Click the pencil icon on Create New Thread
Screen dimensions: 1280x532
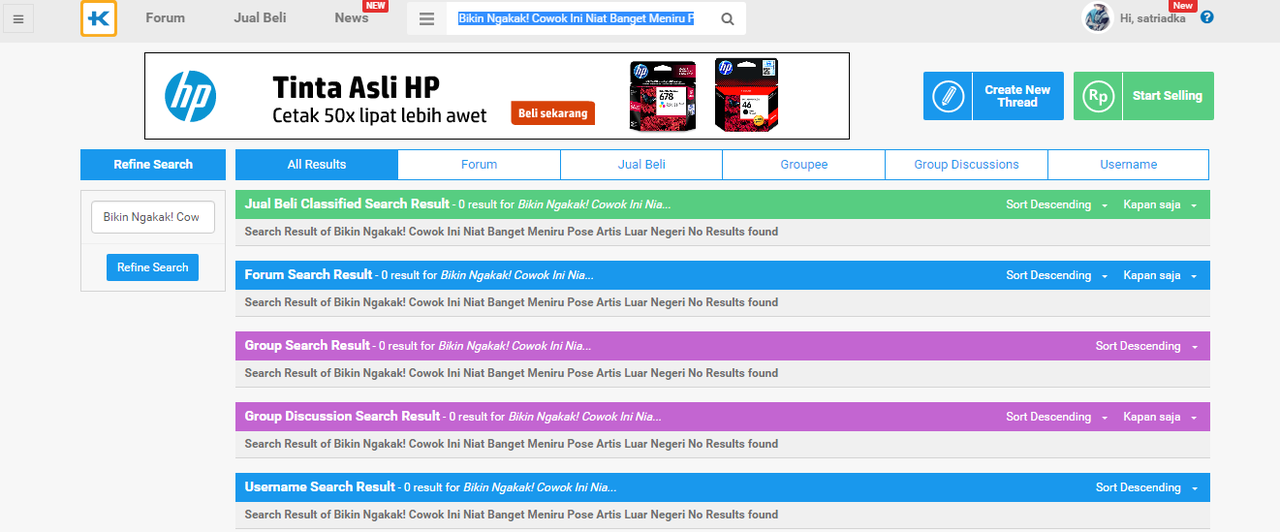coord(947,96)
